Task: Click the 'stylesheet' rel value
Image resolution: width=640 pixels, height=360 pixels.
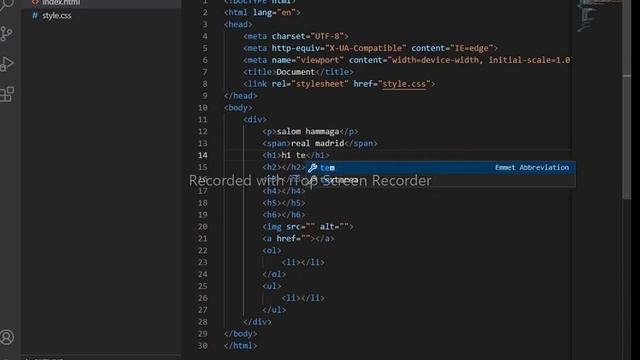Action: [320, 84]
